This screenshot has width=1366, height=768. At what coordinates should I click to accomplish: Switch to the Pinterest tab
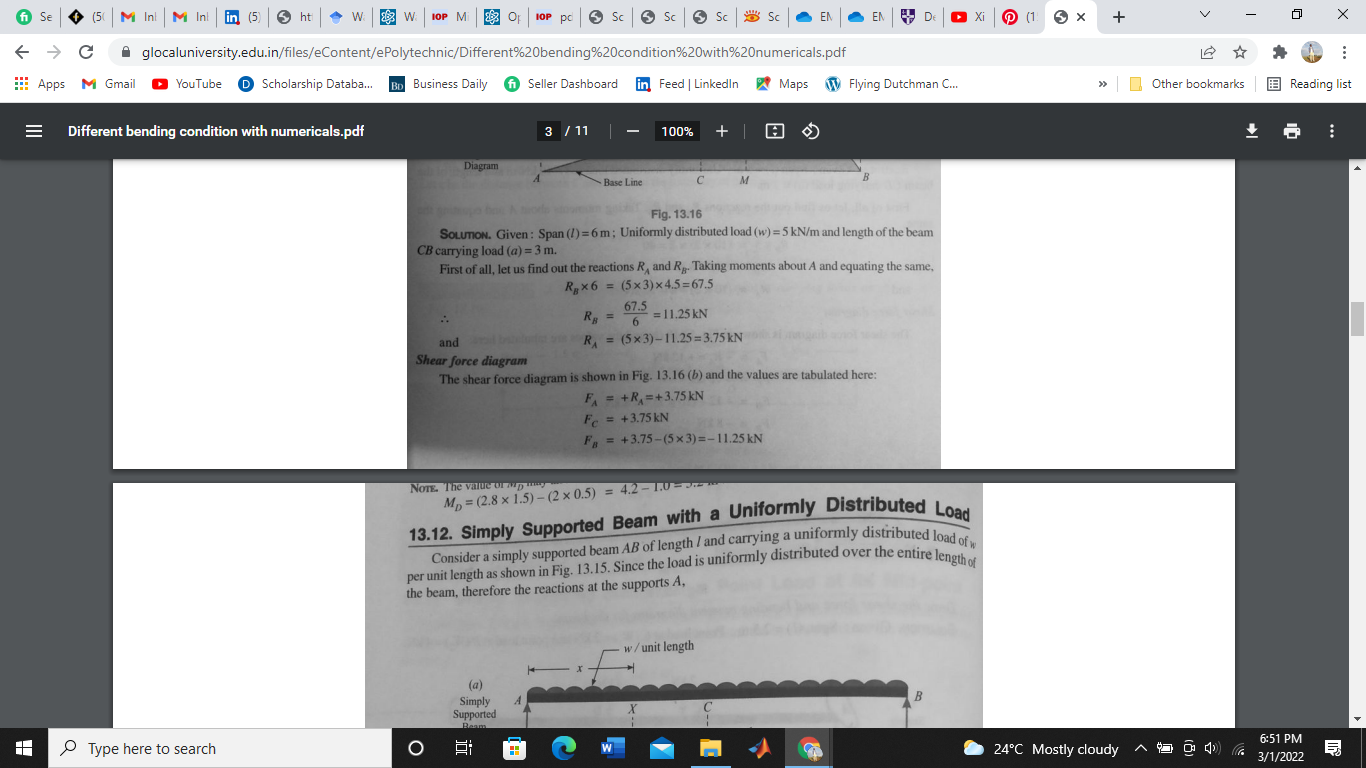pyautogui.click(x=1018, y=17)
